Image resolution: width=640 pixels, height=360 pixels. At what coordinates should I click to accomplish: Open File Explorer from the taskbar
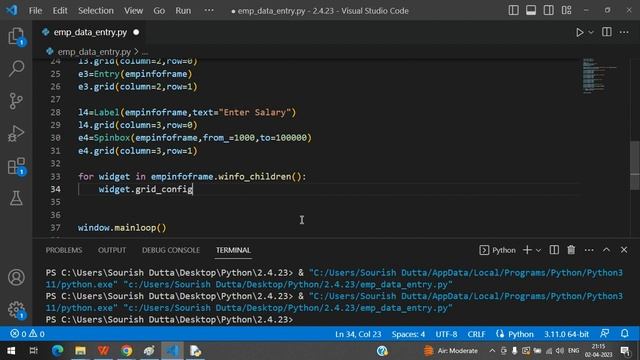click(x=80, y=351)
